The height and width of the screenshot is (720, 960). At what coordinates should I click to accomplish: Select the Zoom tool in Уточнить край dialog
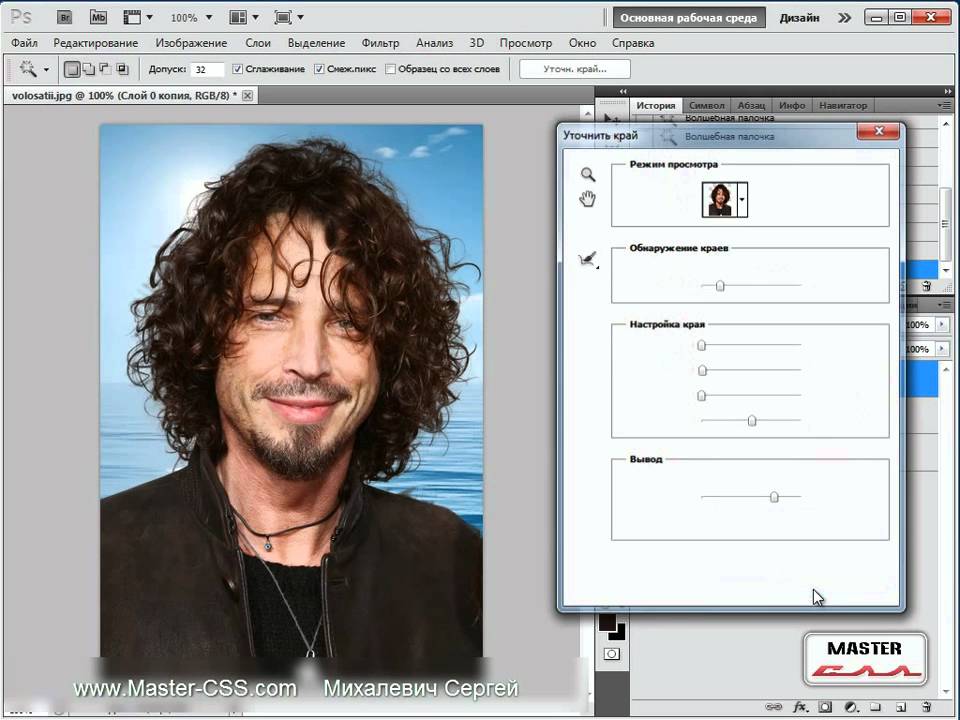tap(588, 174)
